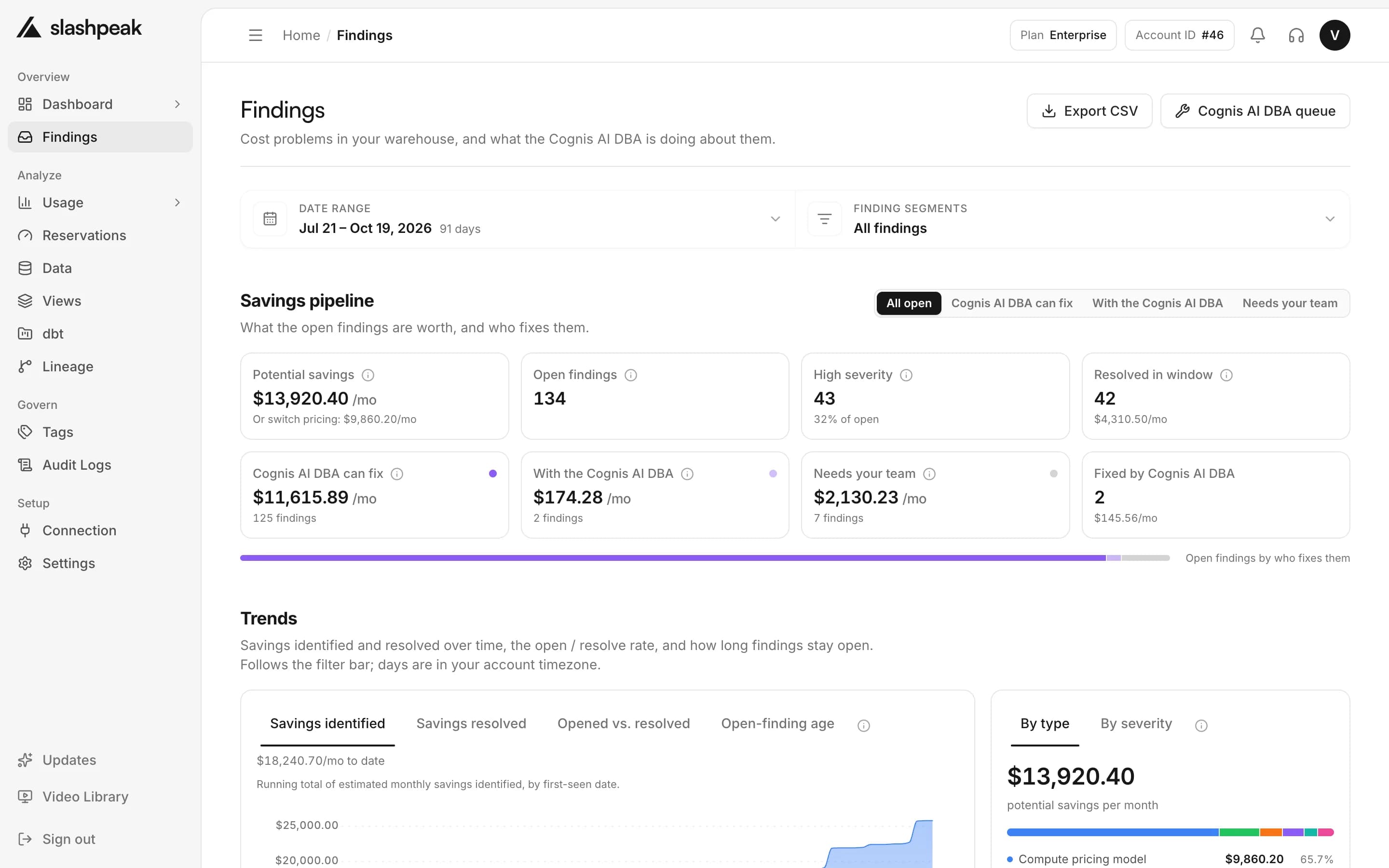Switch to Opened vs. resolved tab
Screen dimensions: 1389x868
click(623, 723)
